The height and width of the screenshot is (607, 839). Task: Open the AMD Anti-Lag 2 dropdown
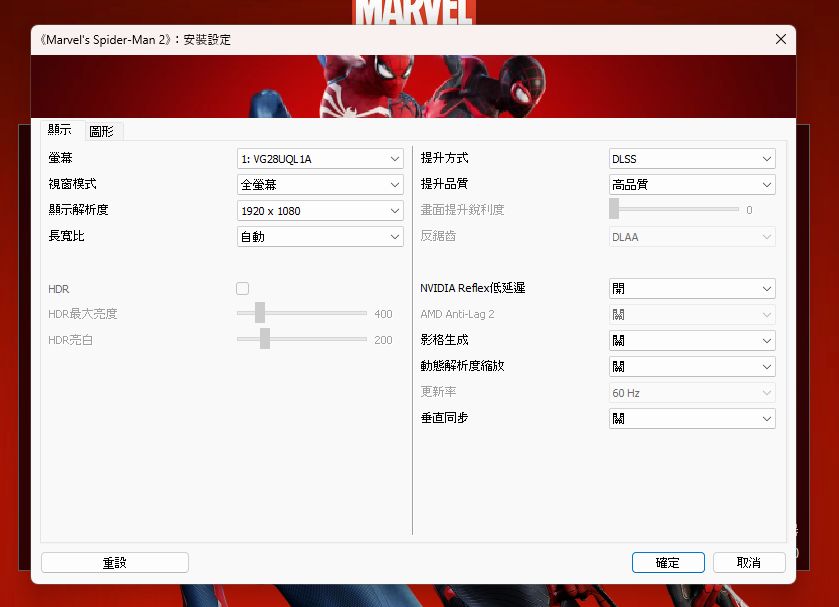[x=692, y=315]
